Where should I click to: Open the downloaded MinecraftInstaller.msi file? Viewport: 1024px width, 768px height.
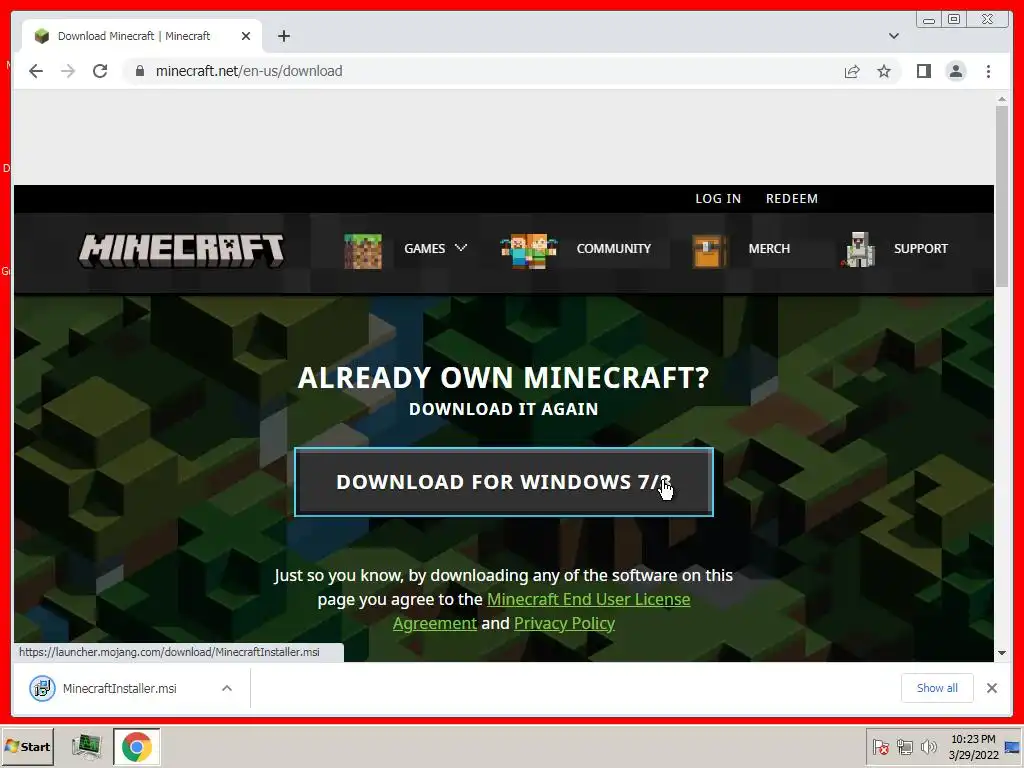point(119,688)
